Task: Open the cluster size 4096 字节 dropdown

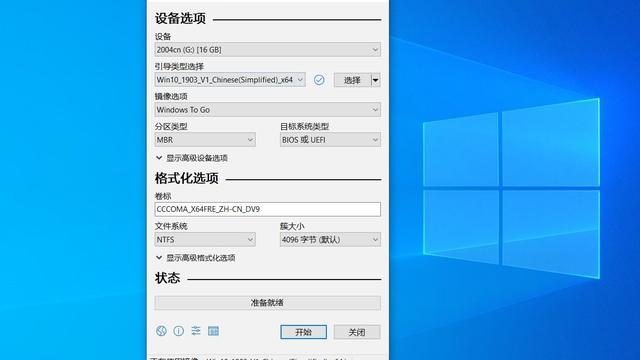Action: click(330, 240)
